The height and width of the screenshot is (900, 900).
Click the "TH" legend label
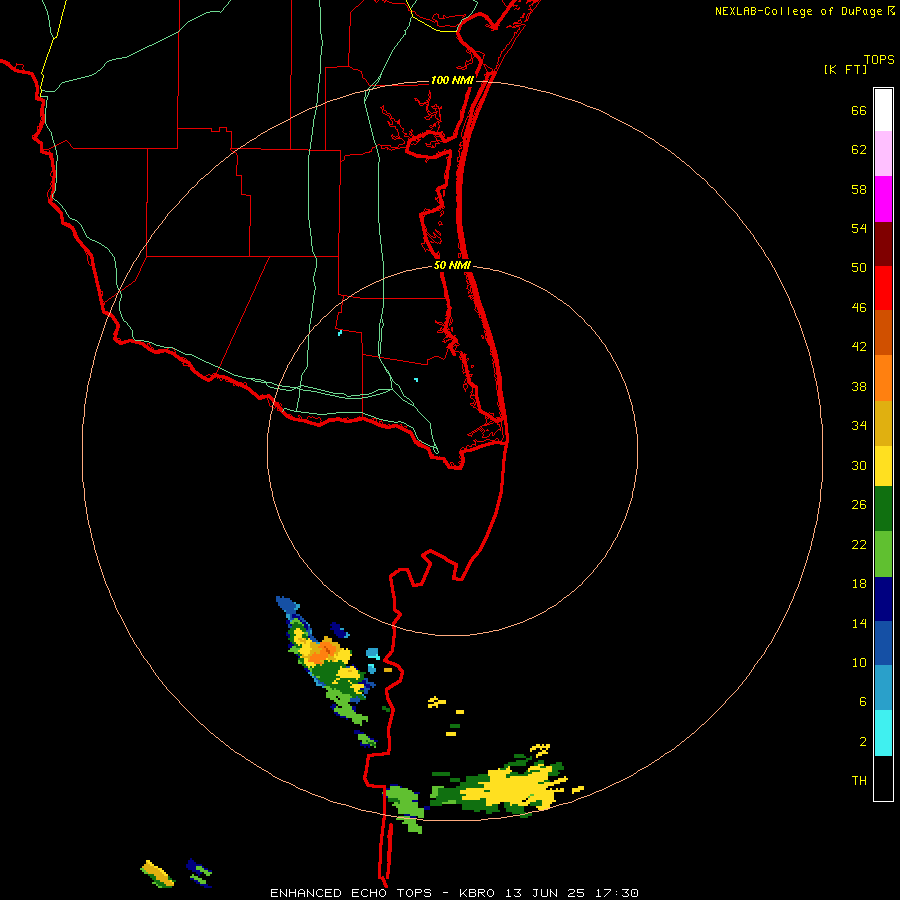point(859,781)
